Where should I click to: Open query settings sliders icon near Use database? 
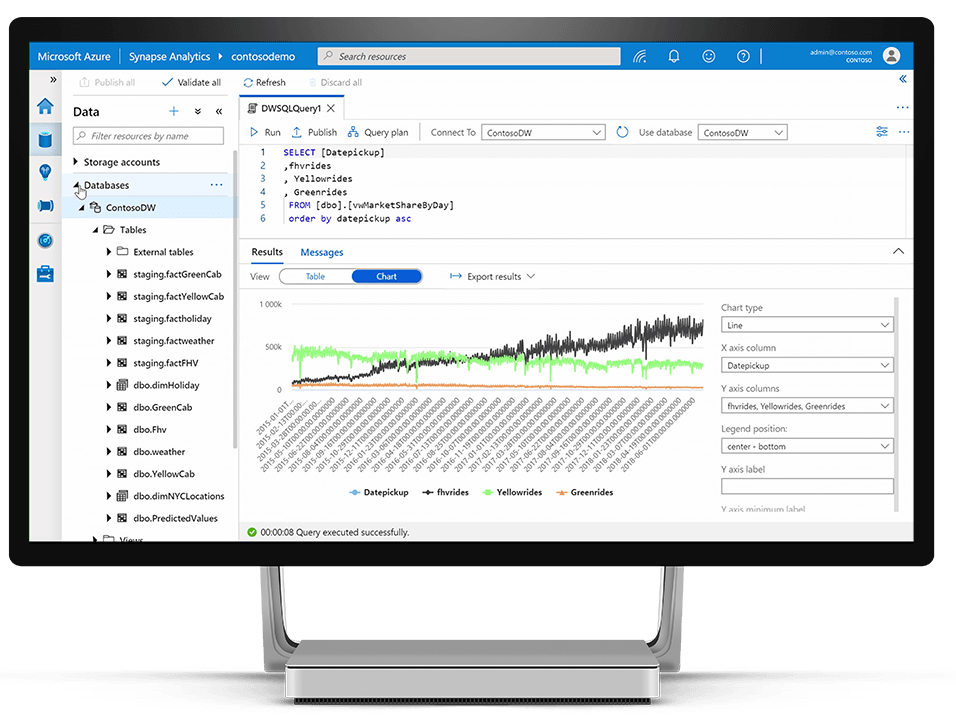[881, 131]
